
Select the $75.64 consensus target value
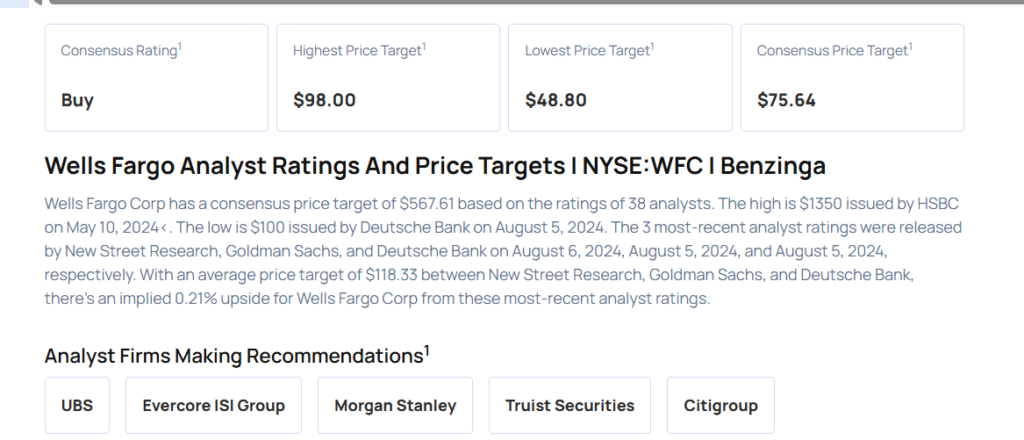pyautogui.click(x=788, y=100)
